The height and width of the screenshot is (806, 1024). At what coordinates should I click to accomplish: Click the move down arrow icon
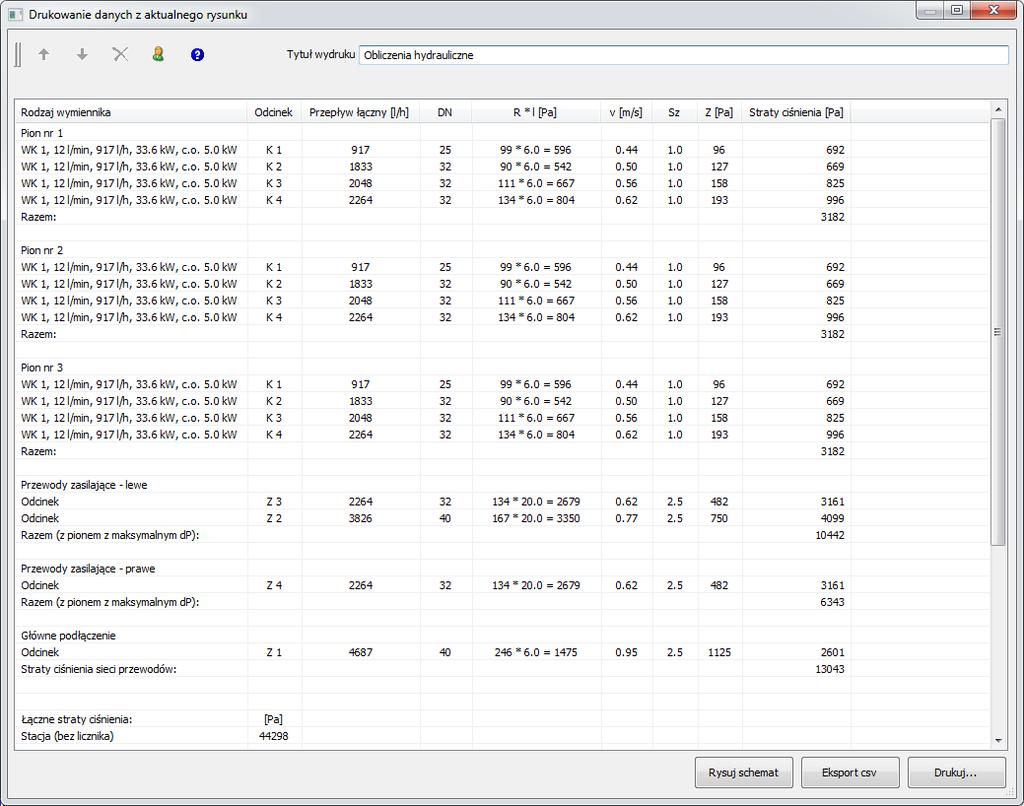coord(82,54)
